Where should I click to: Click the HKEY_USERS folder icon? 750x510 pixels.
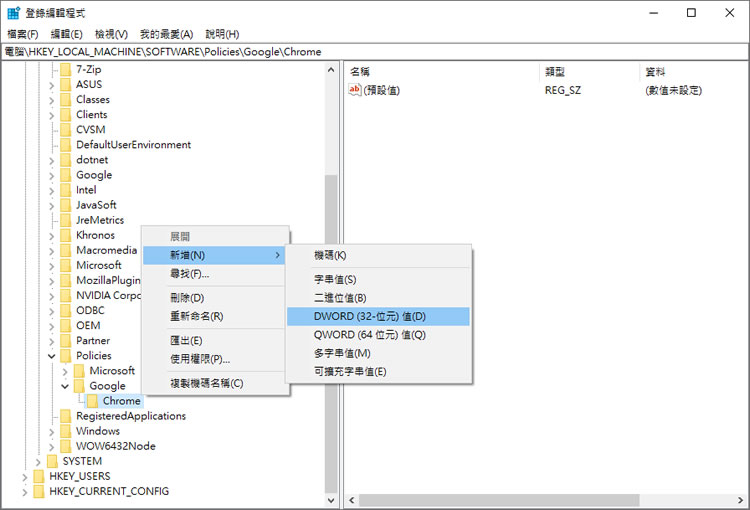(x=39, y=477)
